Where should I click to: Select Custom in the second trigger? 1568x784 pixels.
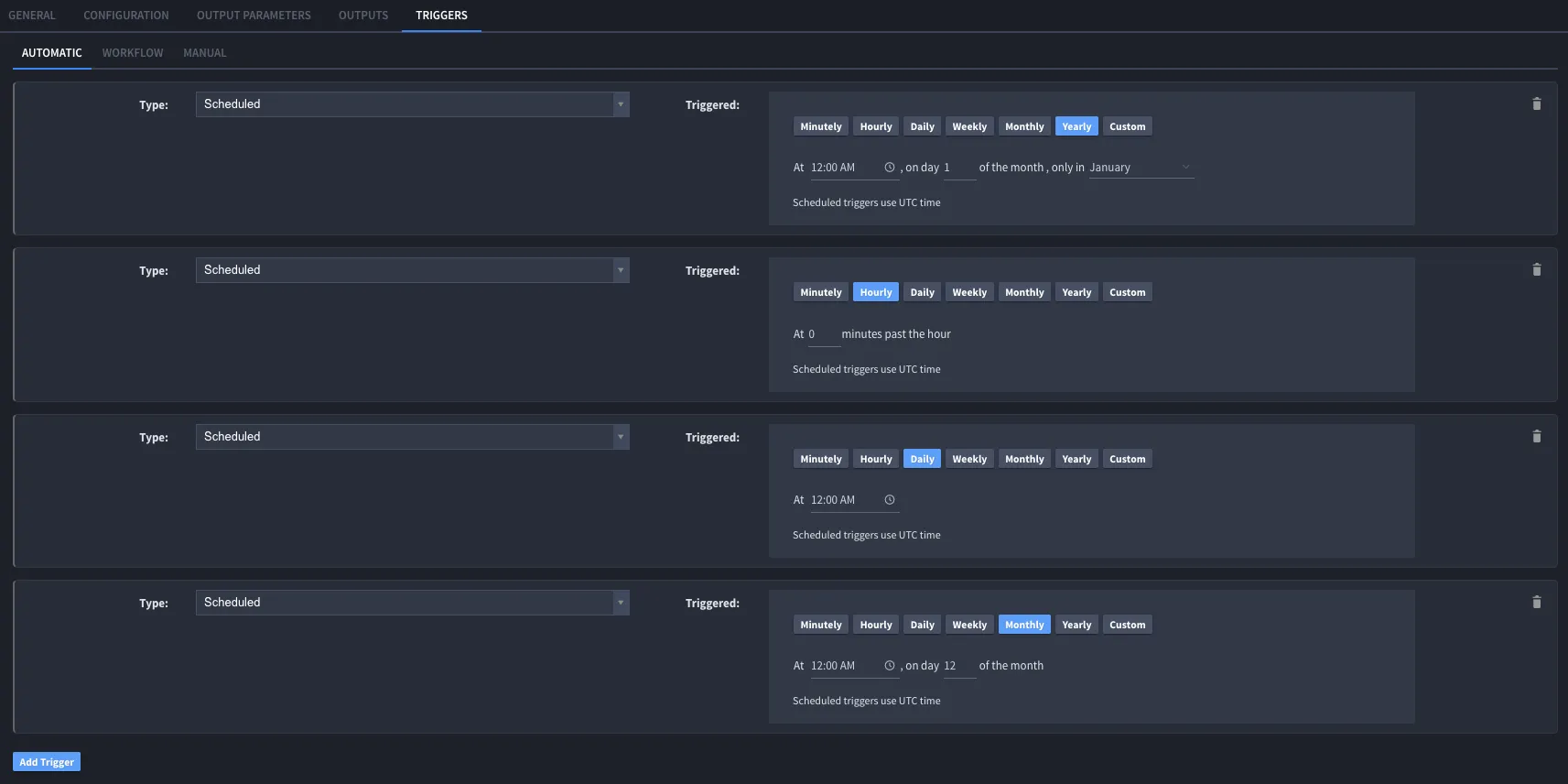click(x=1128, y=292)
